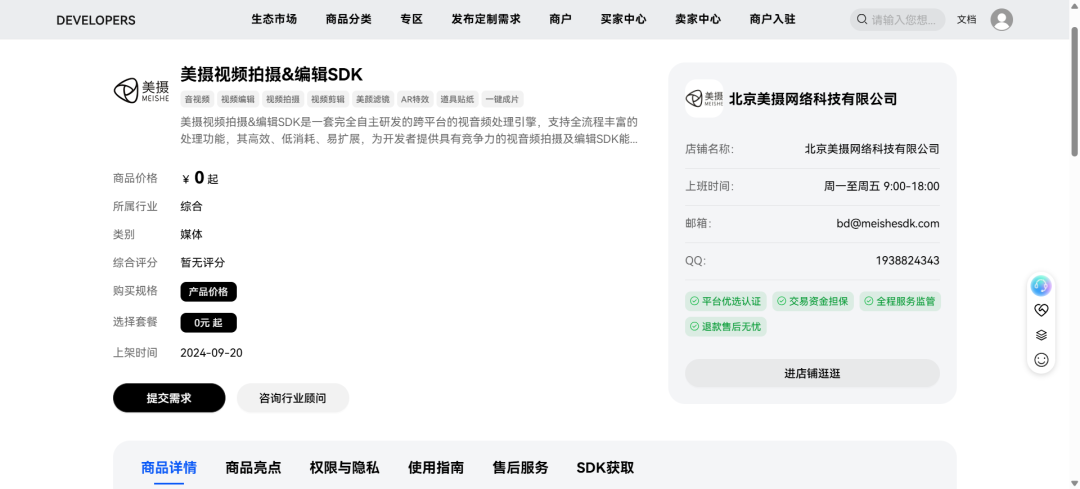Screen dimensions: 1080x489
Task: Click the 美颜滤镜 tag
Action: point(373,99)
